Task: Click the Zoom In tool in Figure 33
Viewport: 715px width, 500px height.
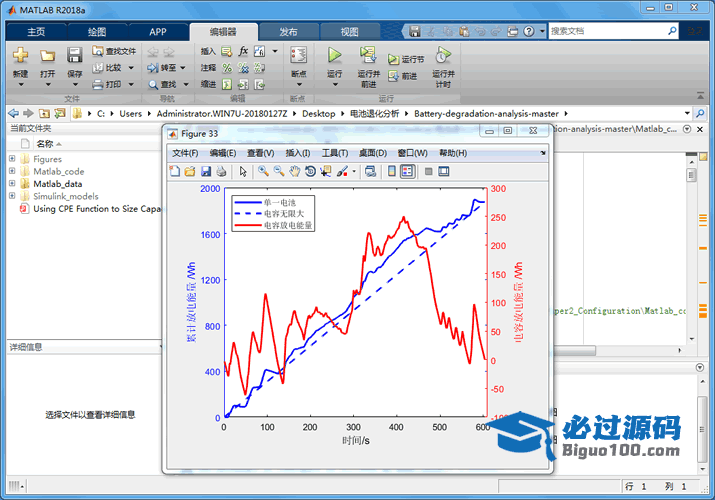Action: [263, 171]
